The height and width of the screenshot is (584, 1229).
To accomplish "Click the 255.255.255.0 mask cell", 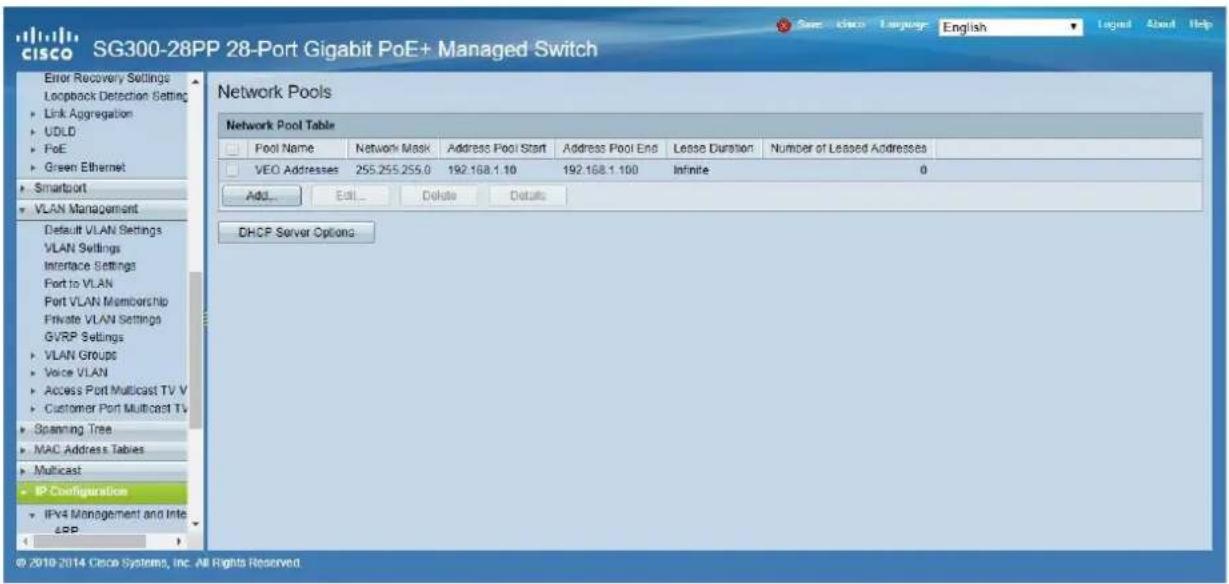I will coord(393,171).
